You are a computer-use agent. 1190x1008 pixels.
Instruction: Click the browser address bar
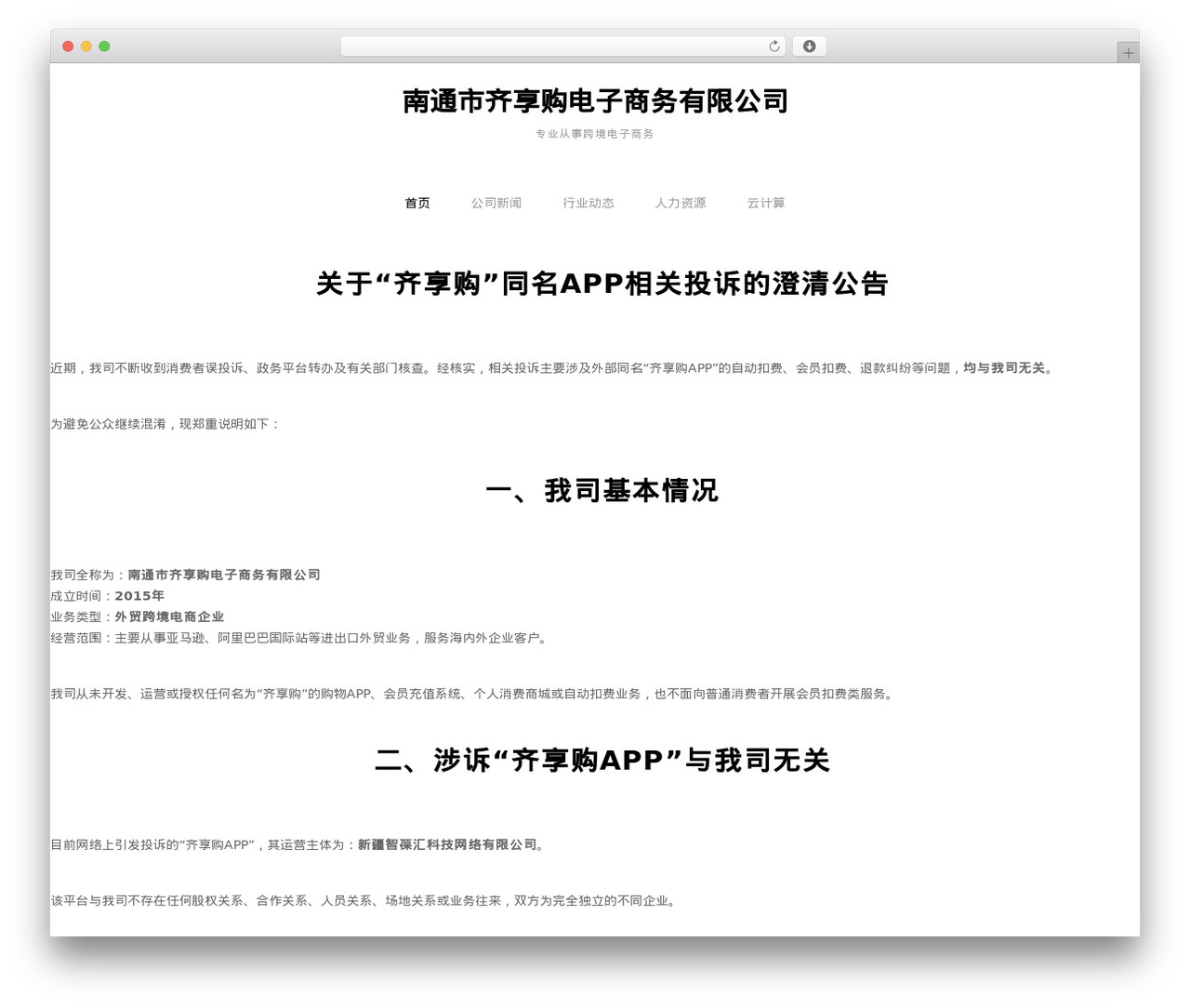(x=562, y=46)
